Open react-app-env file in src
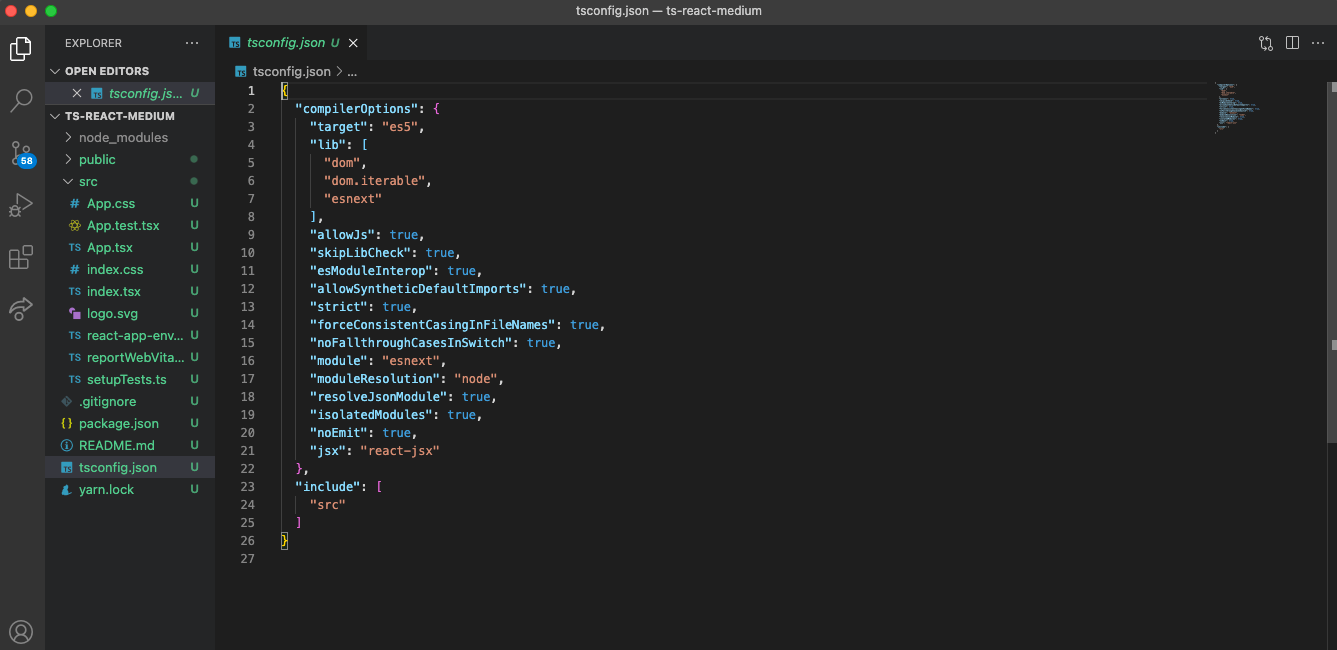The height and width of the screenshot is (650, 1337). coord(130,335)
